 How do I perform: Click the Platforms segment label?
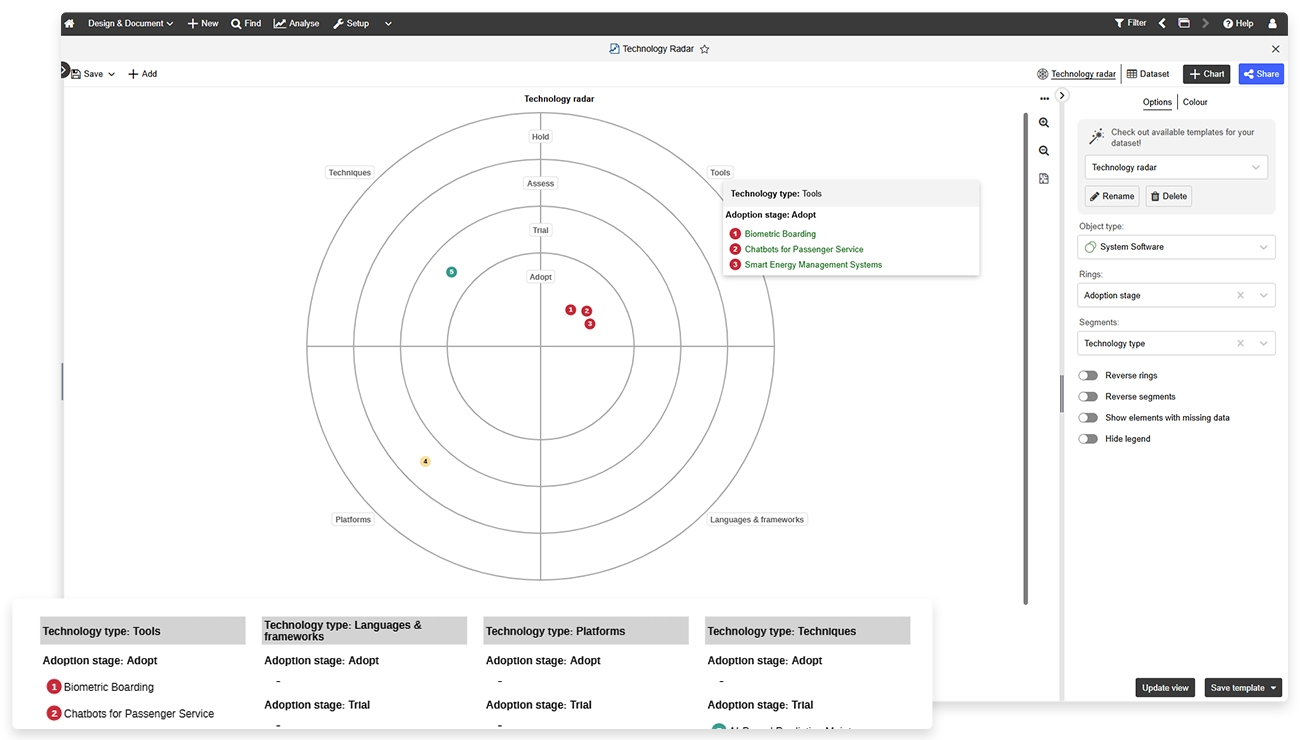click(x=353, y=520)
